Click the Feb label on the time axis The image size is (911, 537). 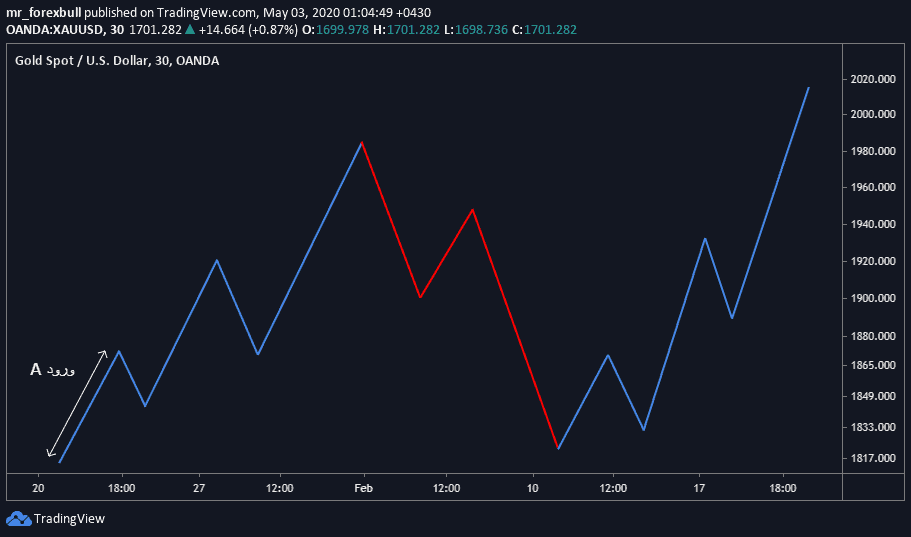click(x=363, y=488)
